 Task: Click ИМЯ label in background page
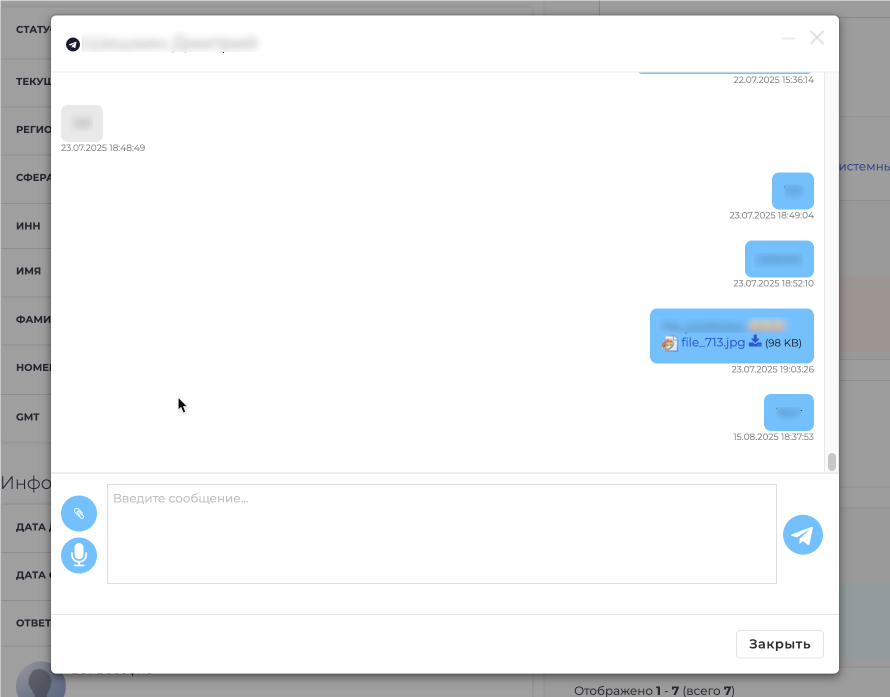point(28,271)
